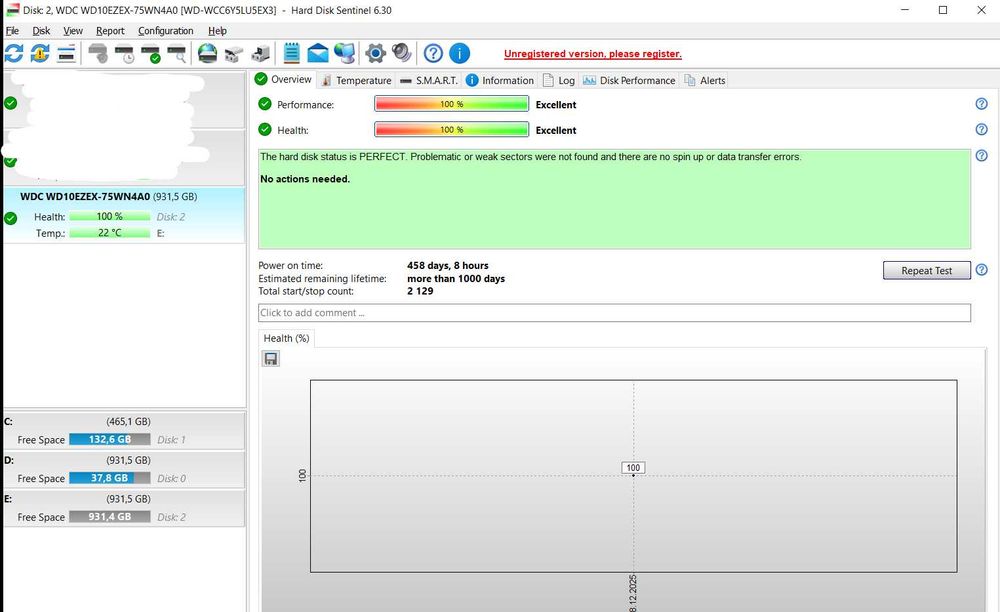The image size is (1000, 612).
Task: Click the disk with green checkmark icon
Action: point(151,54)
